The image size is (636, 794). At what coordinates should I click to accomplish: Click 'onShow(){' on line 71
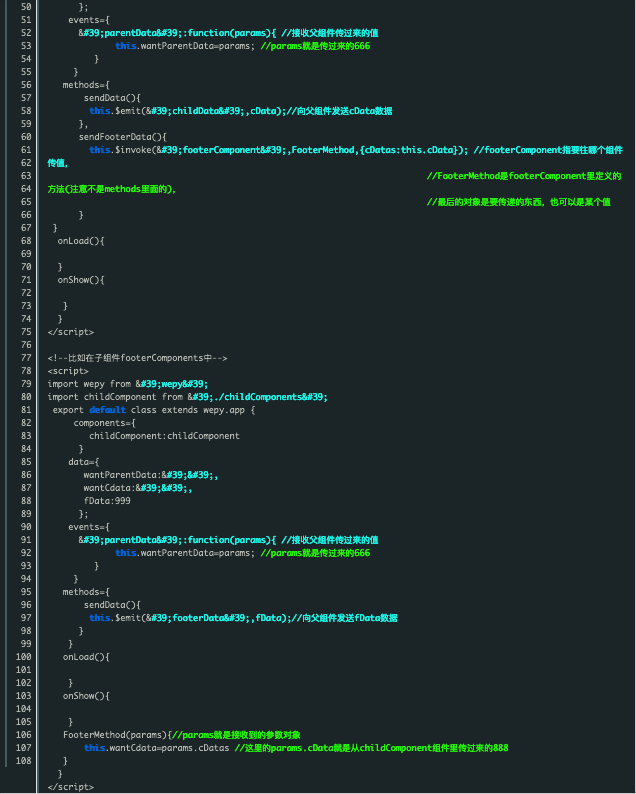pyautogui.click(x=81, y=280)
